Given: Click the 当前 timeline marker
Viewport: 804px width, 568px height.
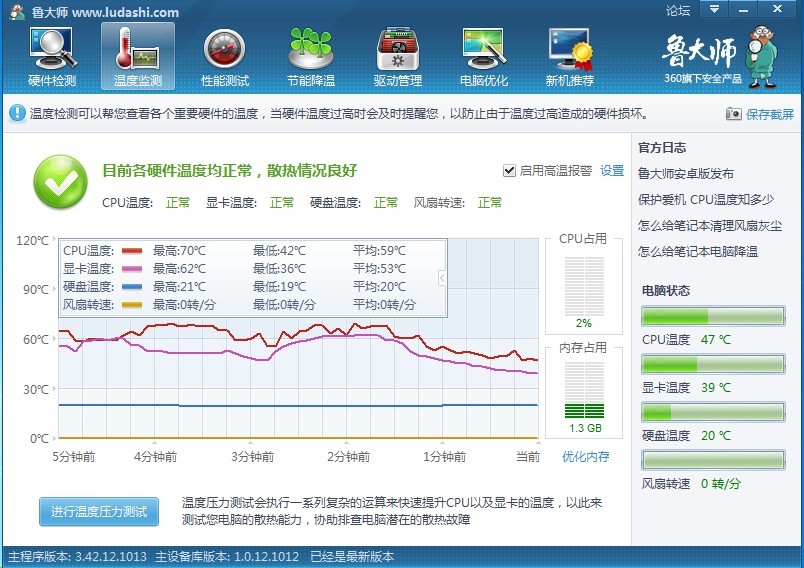Looking at the screenshot, I should (x=528, y=456).
